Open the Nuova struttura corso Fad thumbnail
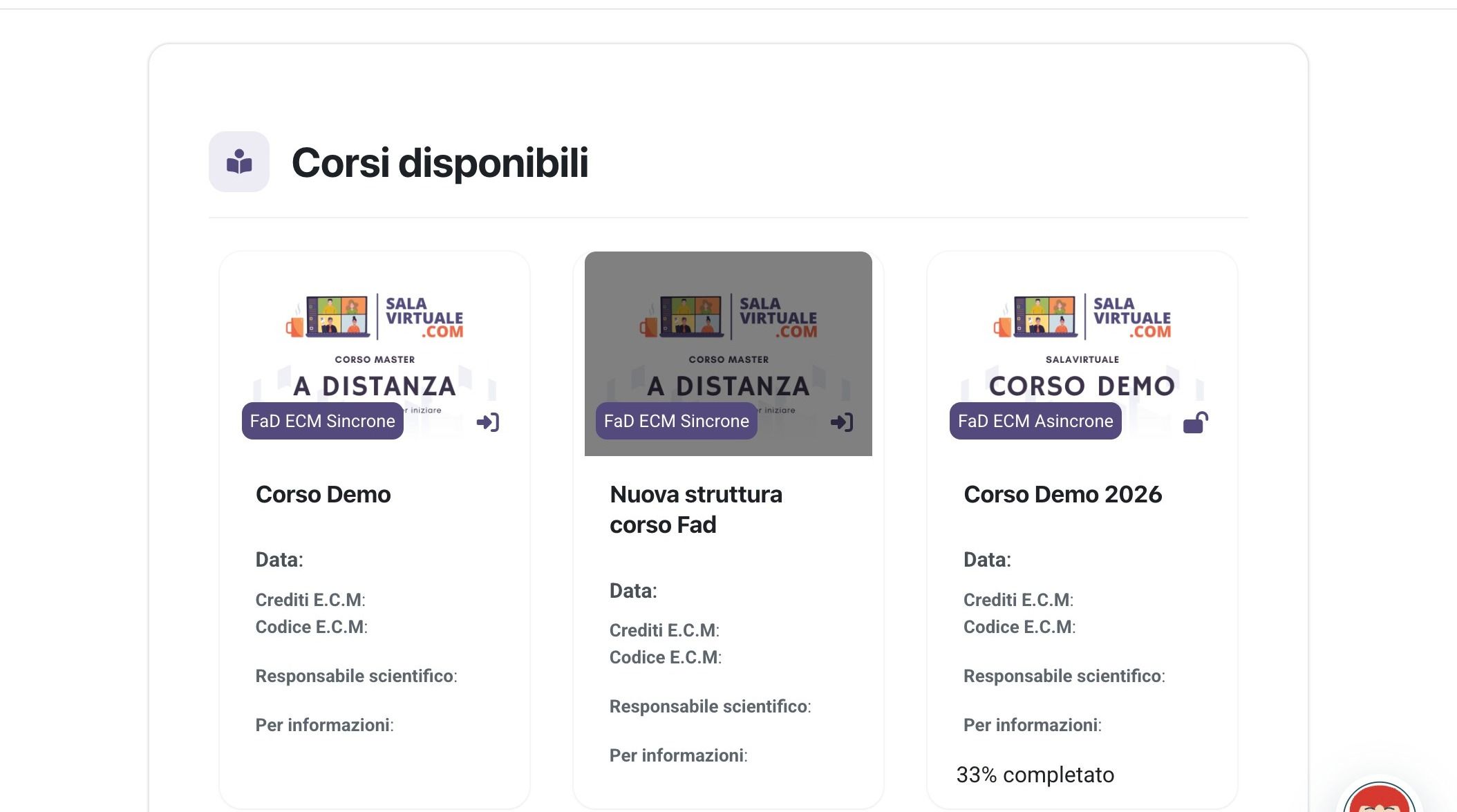 coord(728,354)
